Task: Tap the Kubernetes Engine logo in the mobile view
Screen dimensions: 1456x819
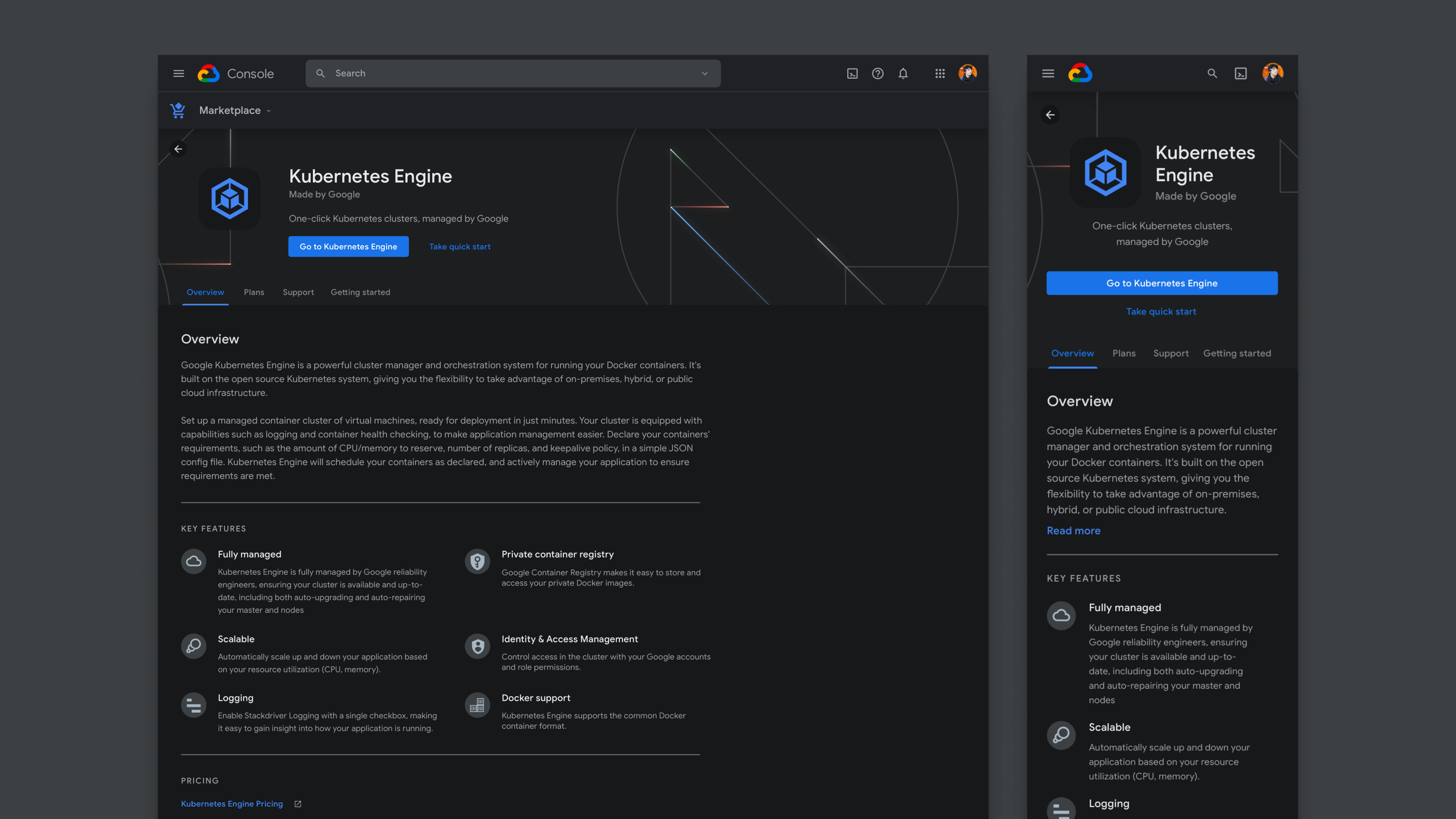Action: [1105, 172]
